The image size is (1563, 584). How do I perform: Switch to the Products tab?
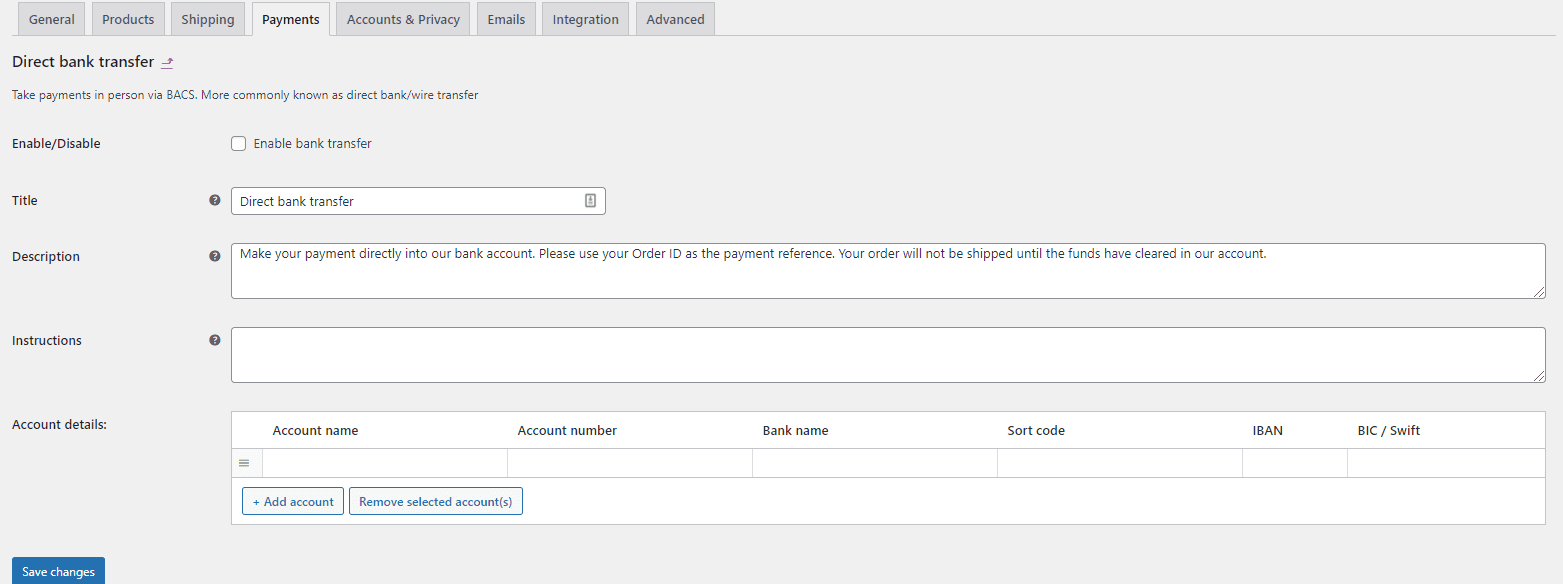[128, 19]
